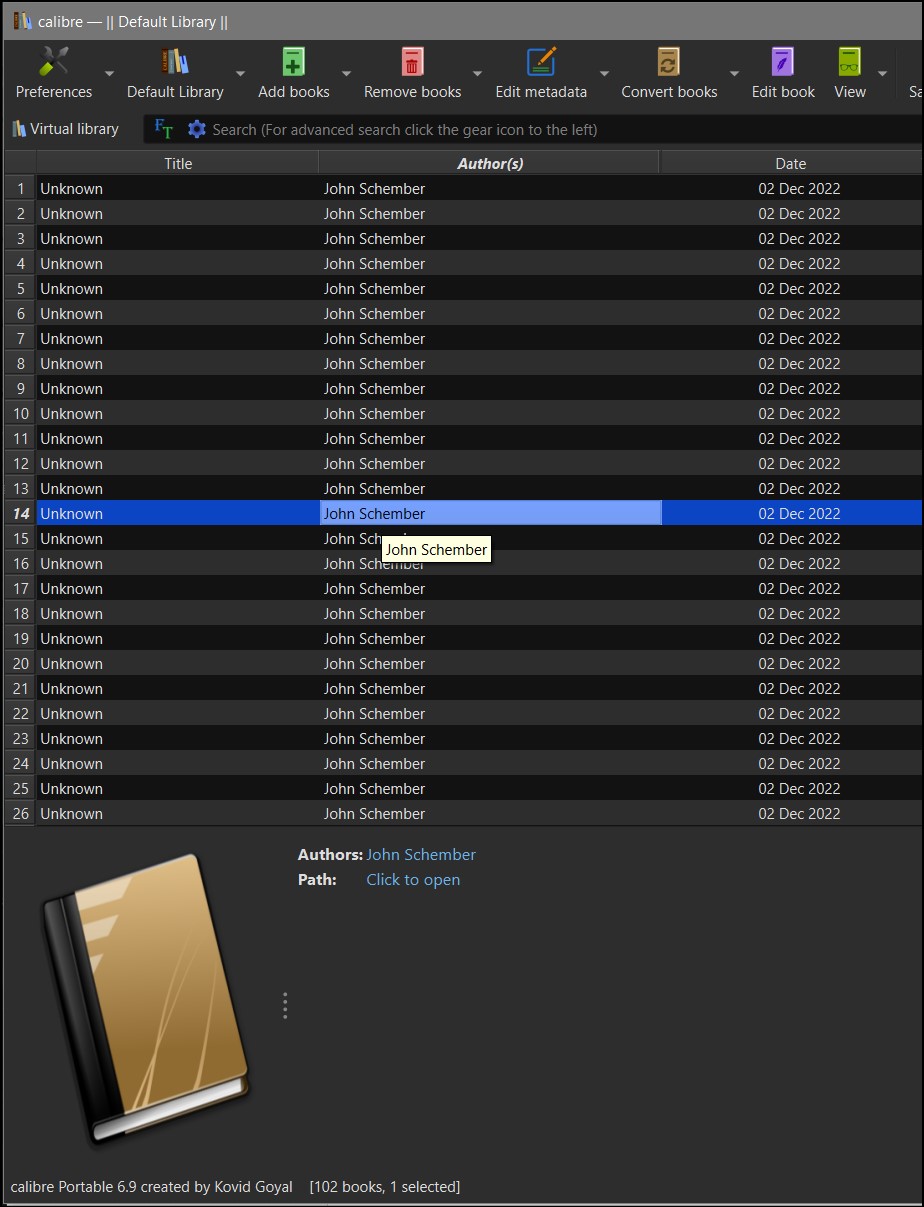
Task: Click the 'Click to open' path link
Action: tap(413, 880)
